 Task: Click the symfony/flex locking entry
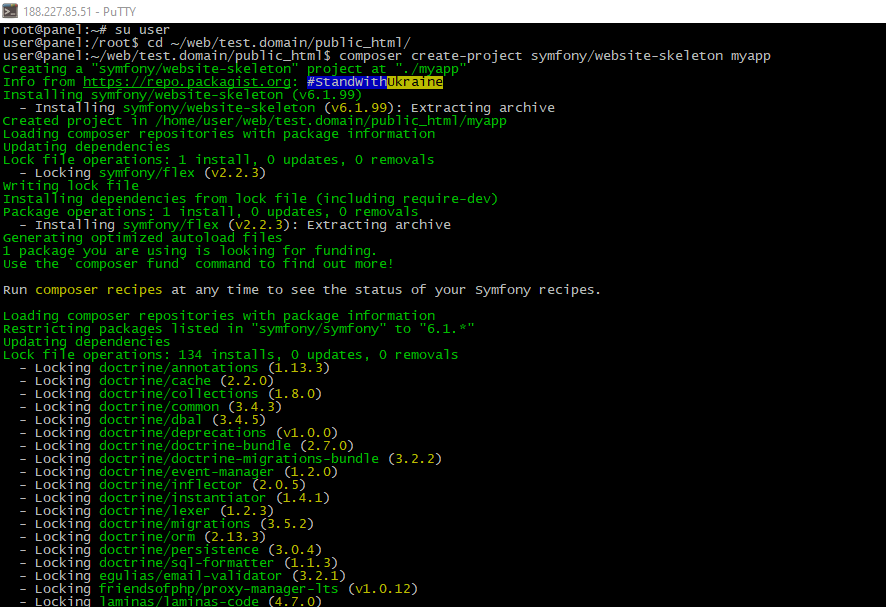click(x=142, y=173)
